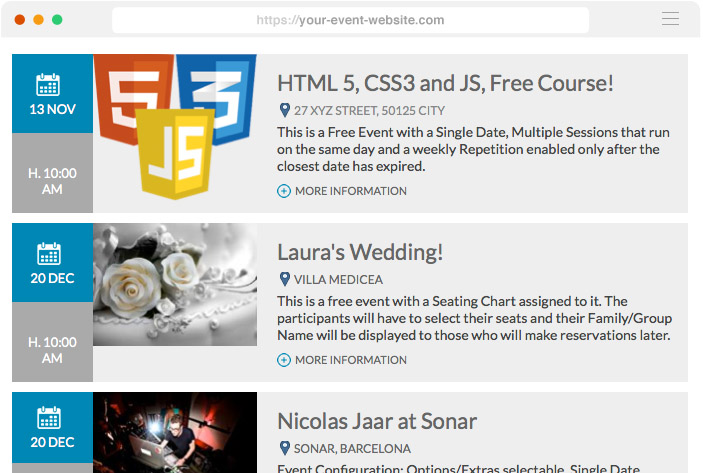Click calendar icon above 13 NOV

pos(48,84)
